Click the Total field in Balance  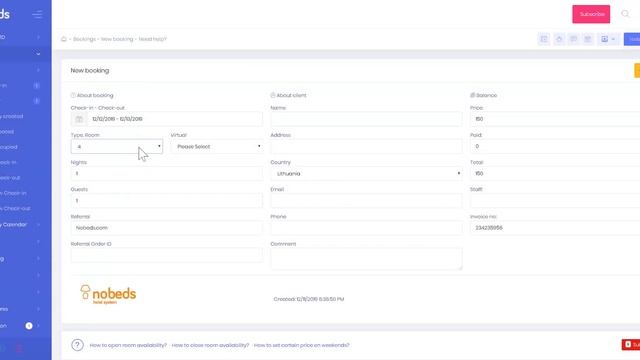click(x=555, y=173)
